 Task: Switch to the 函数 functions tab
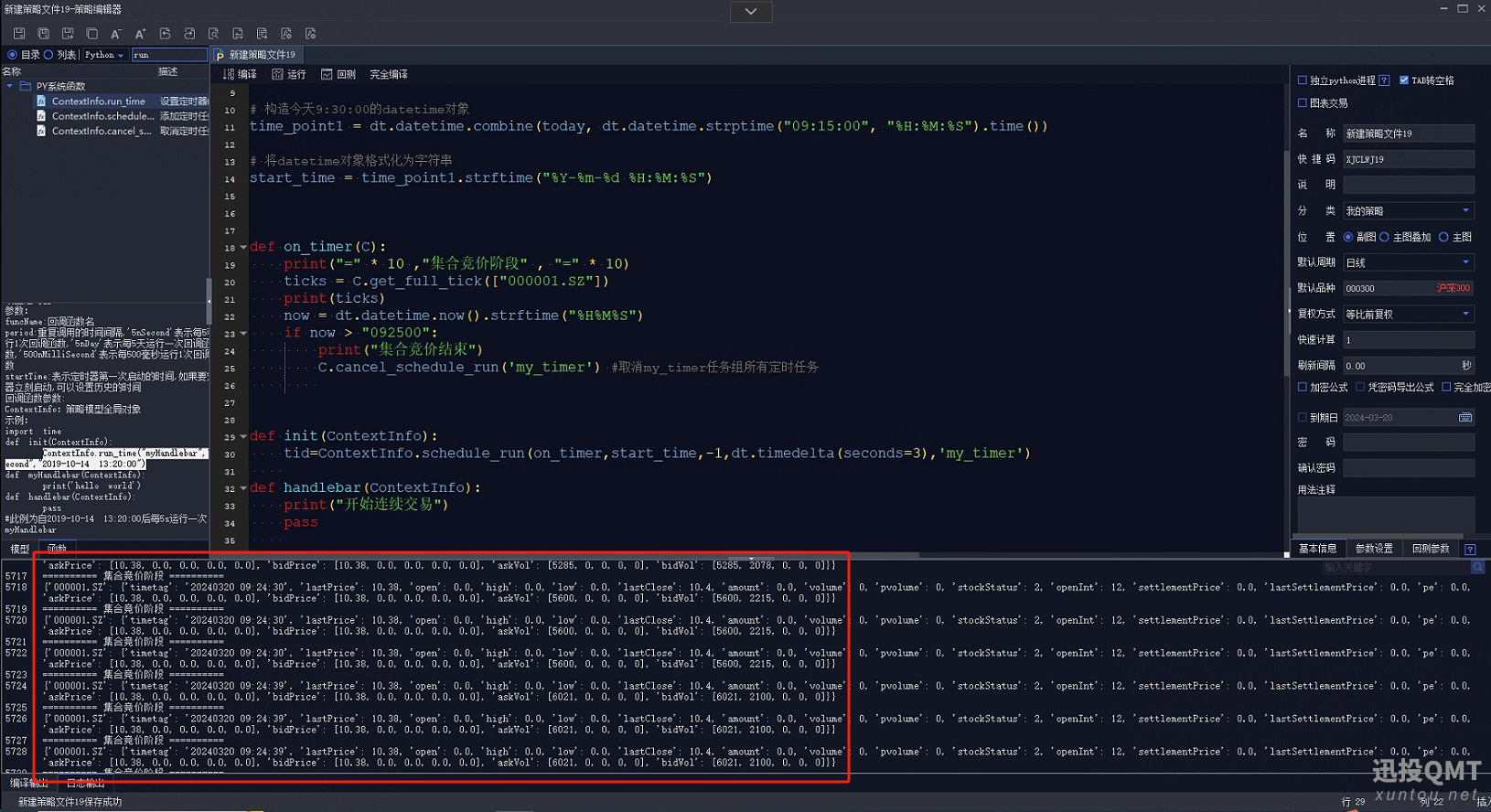[x=57, y=549]
